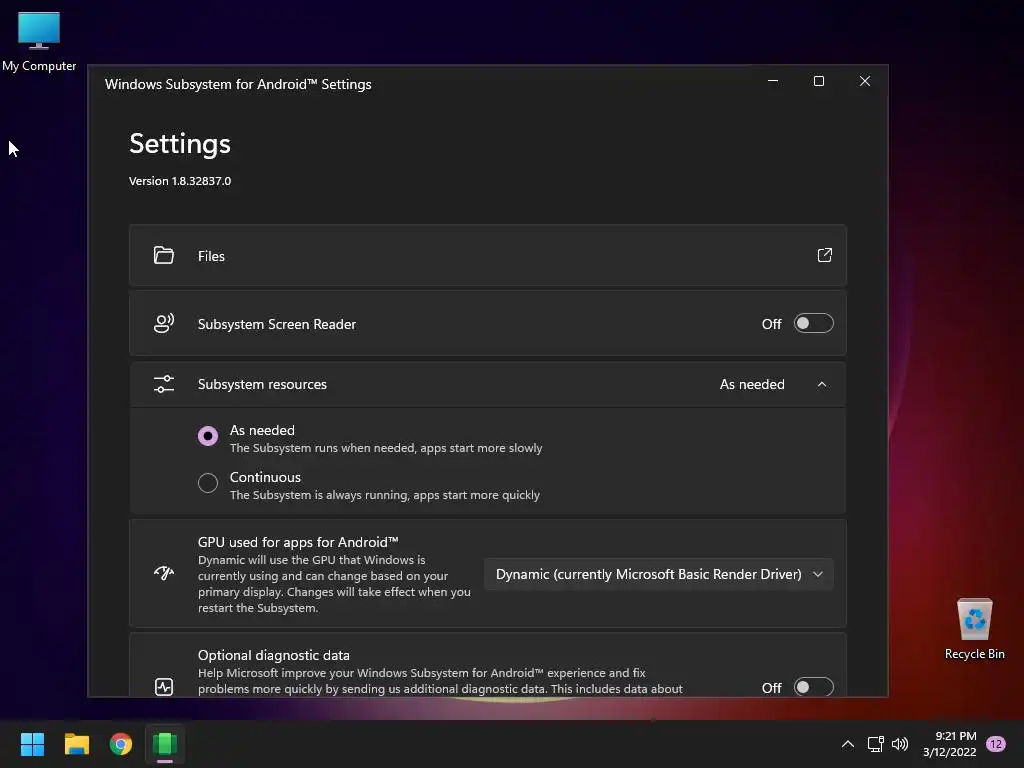
Task: Click 'The Subsystem is always running' description
Action: (x=385, y=495)
